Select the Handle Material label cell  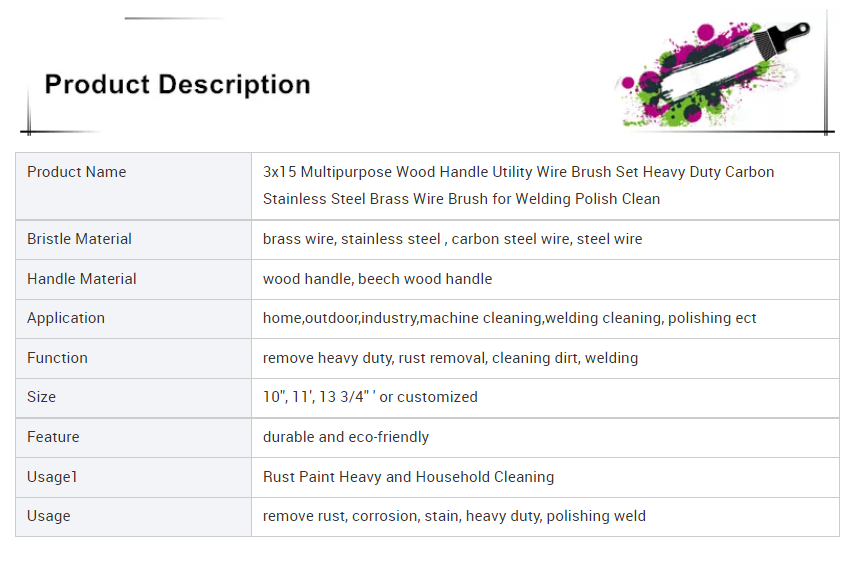pos(133,279)
